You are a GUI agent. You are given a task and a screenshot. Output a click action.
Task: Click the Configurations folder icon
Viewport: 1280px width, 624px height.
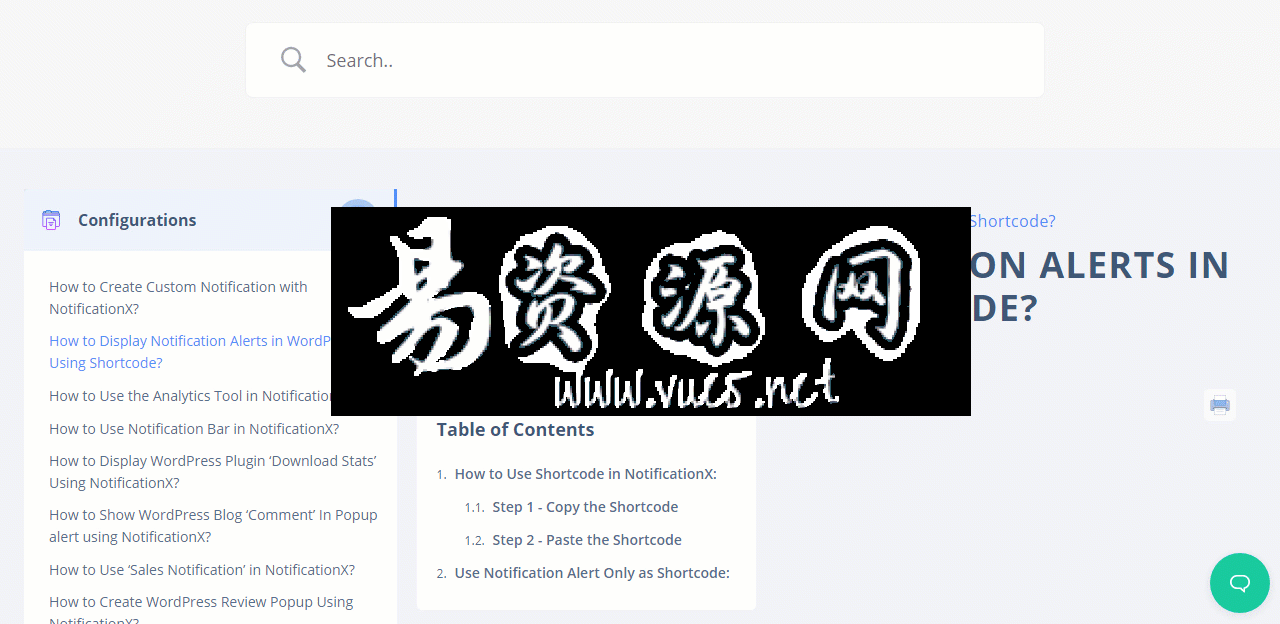[x=51, y=220]
